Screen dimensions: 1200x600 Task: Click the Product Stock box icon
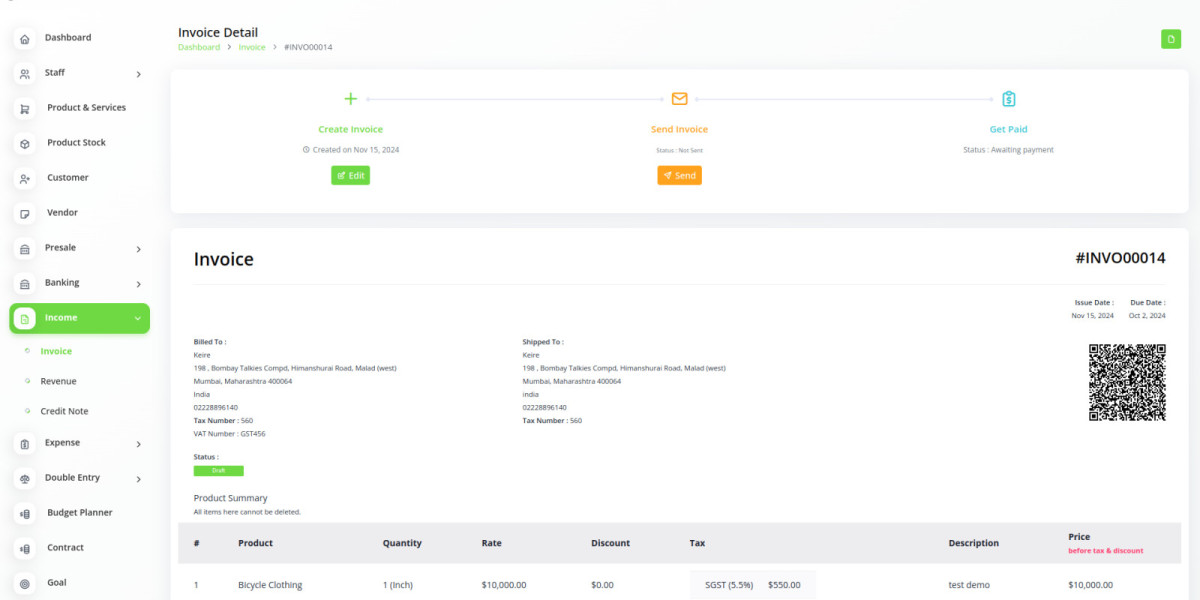tap(25, 144)
